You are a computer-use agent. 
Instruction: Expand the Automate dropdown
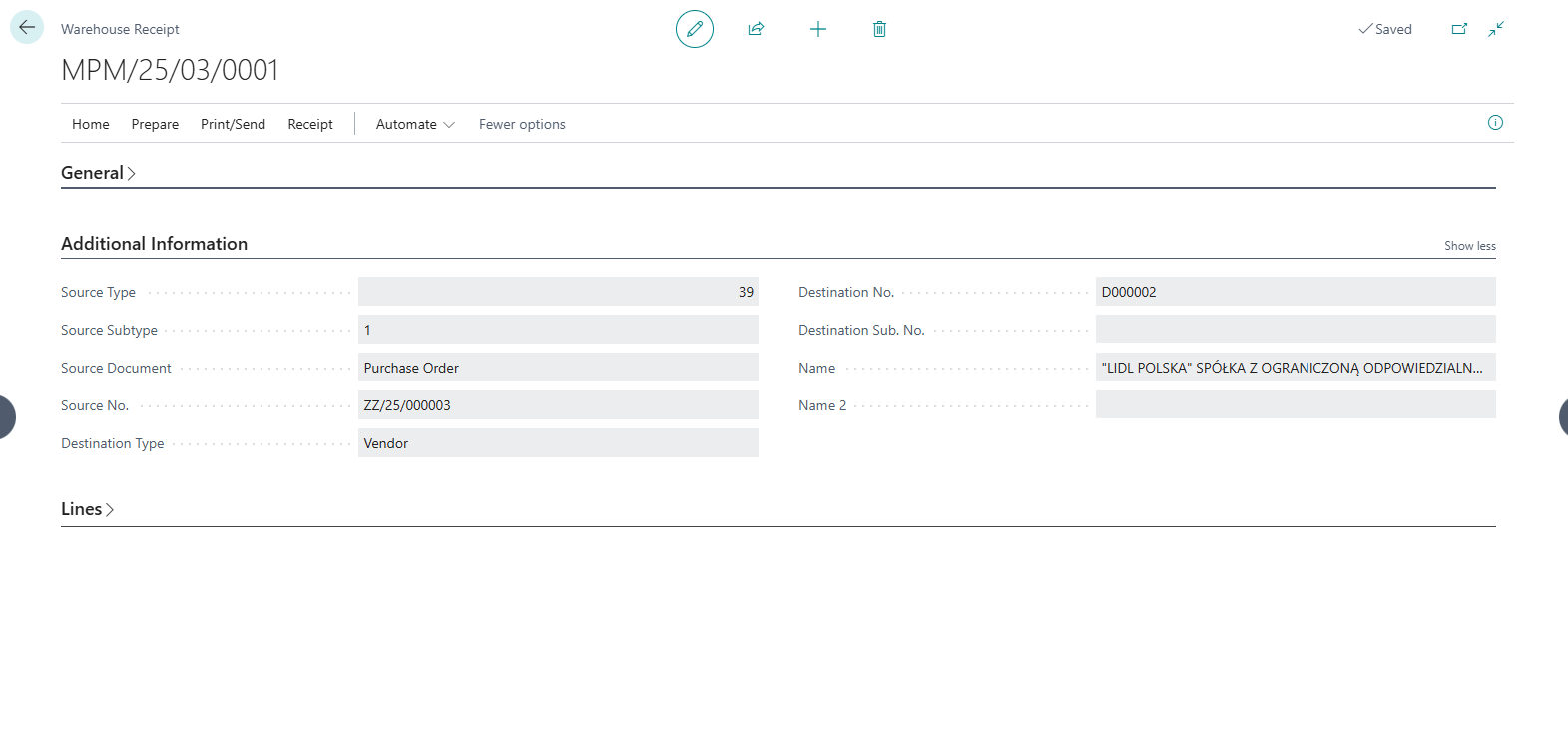[415, 124]
